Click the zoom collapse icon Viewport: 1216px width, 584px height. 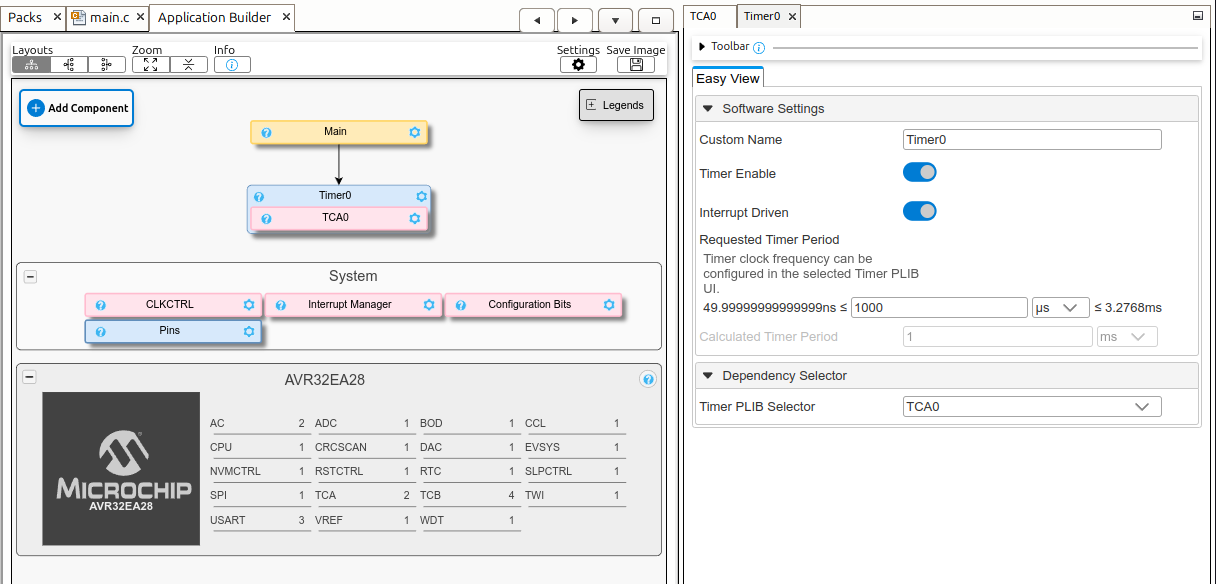(x=188, y=64)
